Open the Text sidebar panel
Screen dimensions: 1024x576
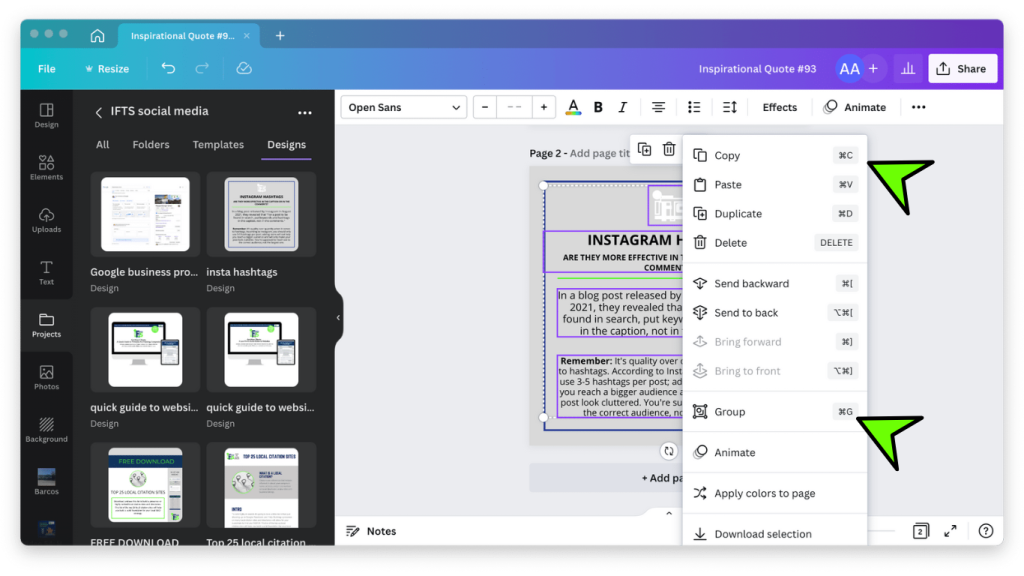pos(46,272)
